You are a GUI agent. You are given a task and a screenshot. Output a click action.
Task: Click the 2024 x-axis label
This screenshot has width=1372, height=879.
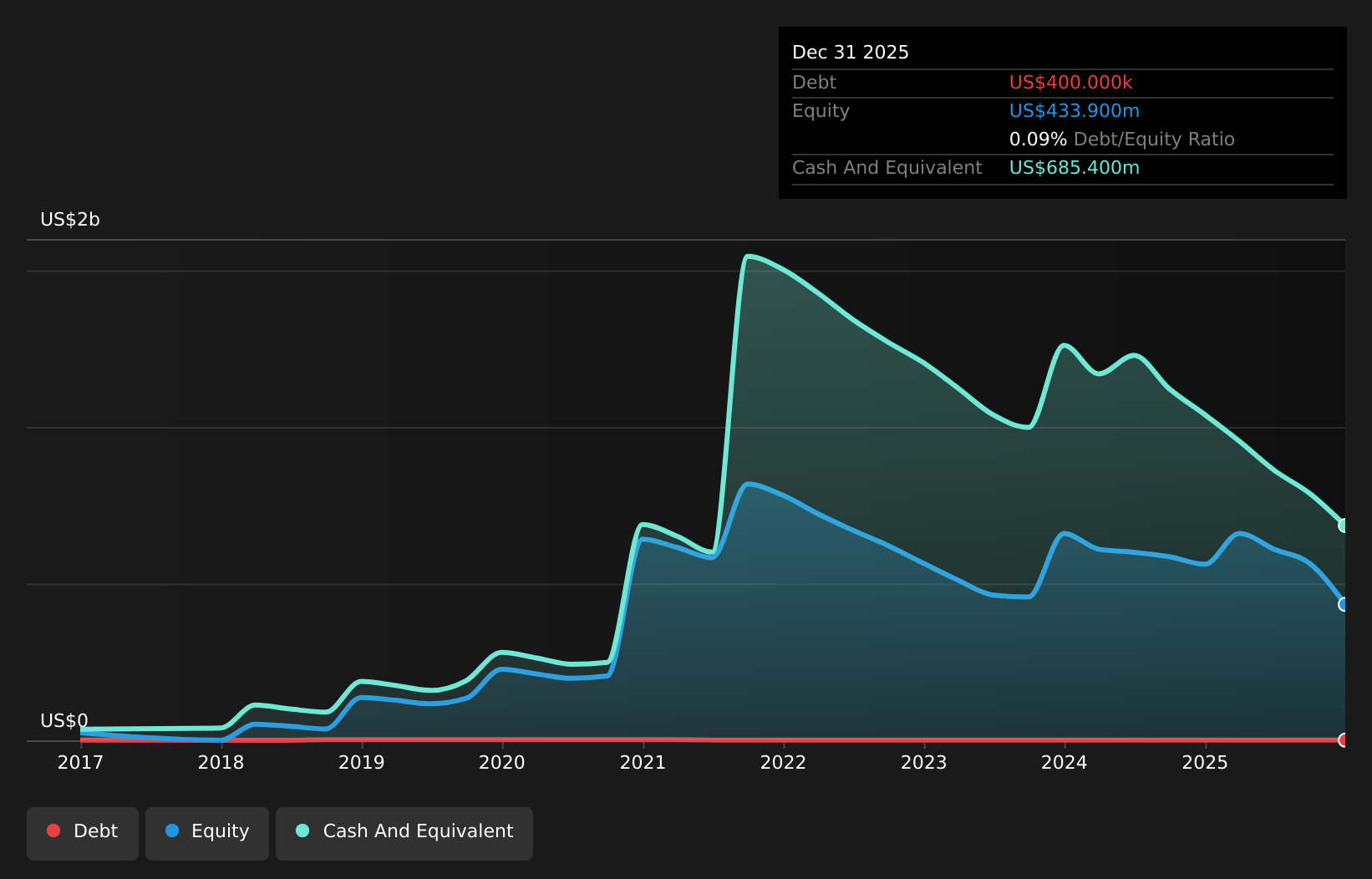pos(1065,763)
